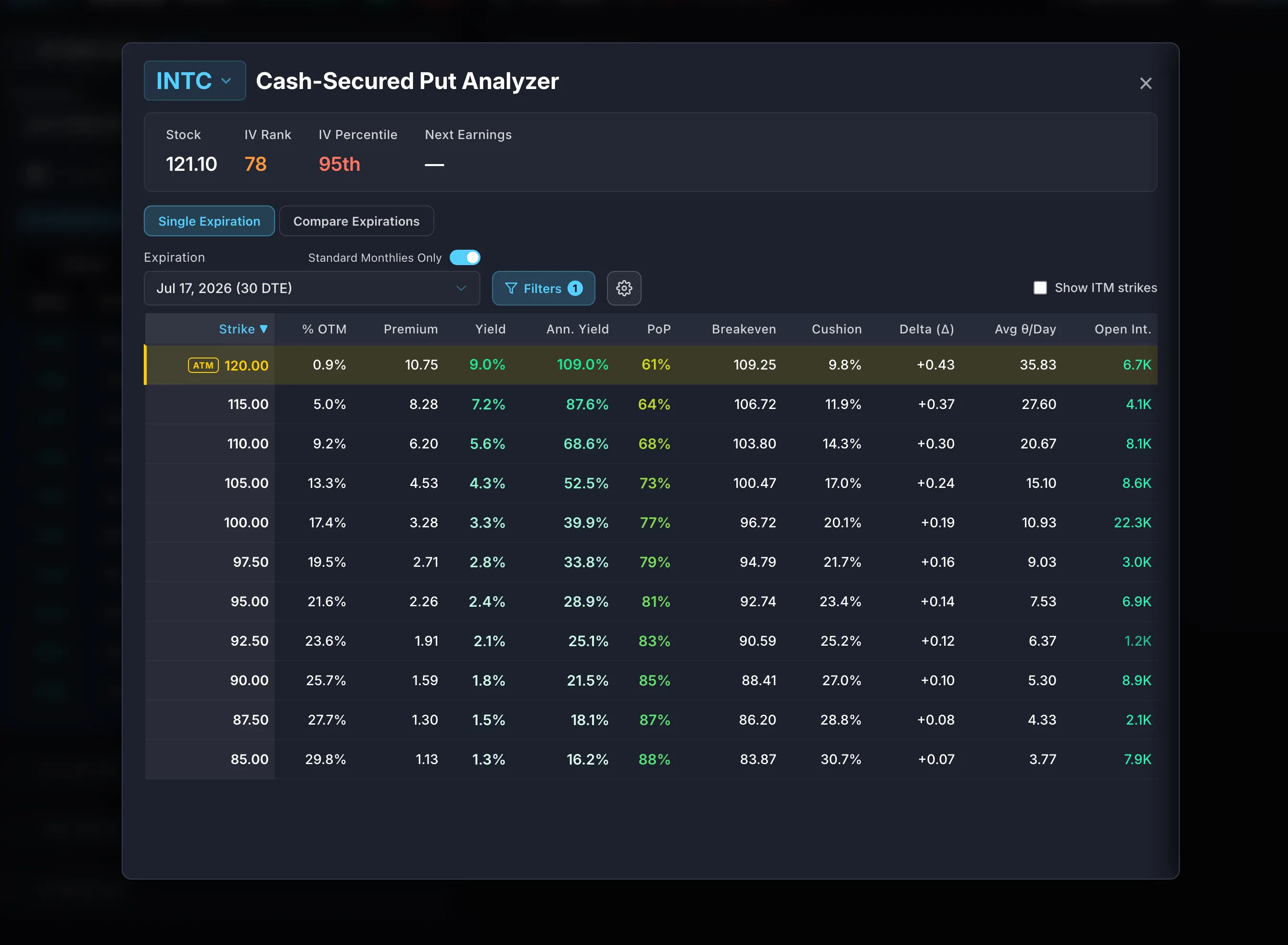Toggle the Standard Monthlies Only switch
This screenshot has height=945, width=1288.
click(464, 257)
